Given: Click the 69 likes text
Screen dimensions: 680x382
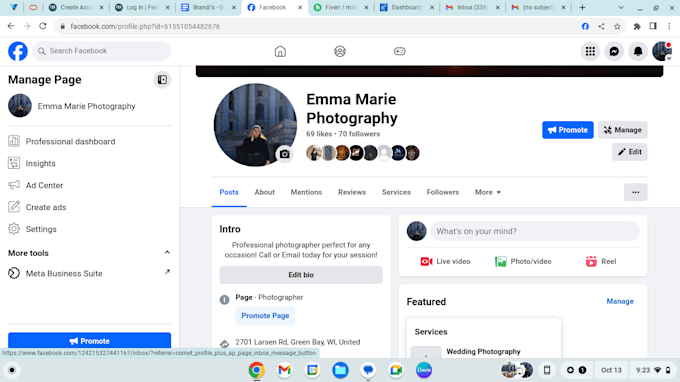Looking at the screenshot, I should pos(319,134).
